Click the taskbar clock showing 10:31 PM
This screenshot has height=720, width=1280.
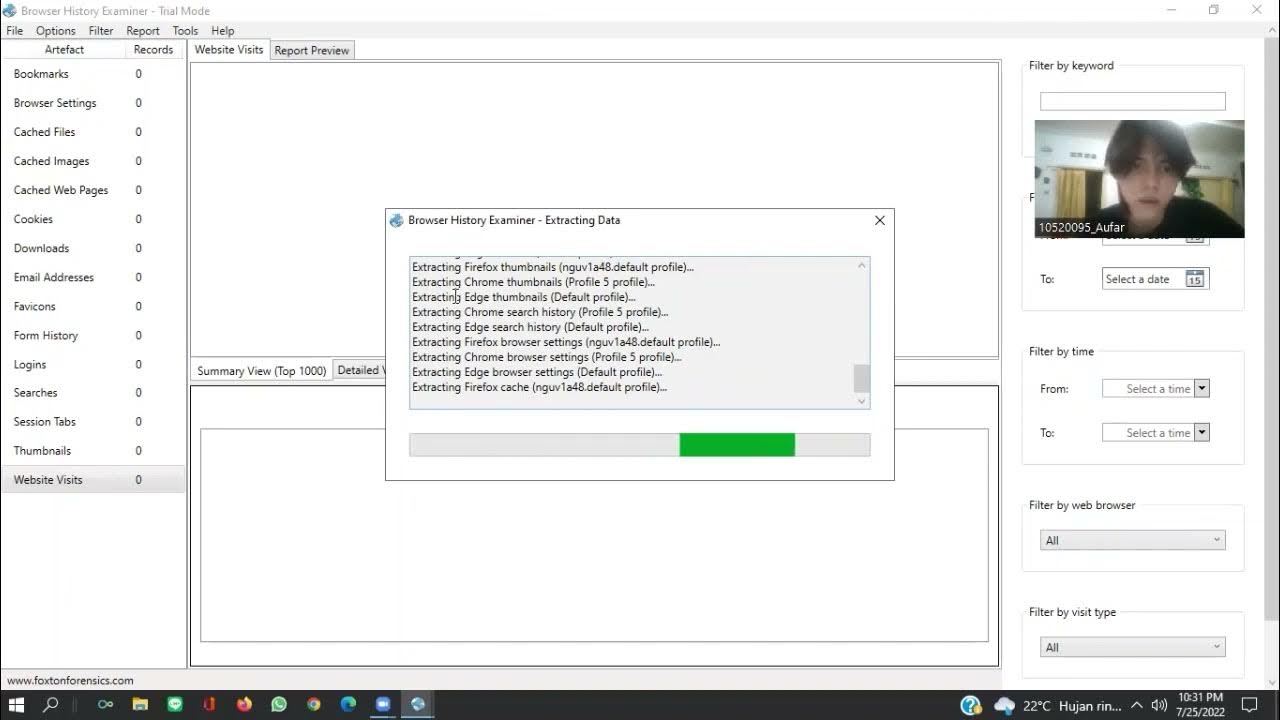point(1200,705)
